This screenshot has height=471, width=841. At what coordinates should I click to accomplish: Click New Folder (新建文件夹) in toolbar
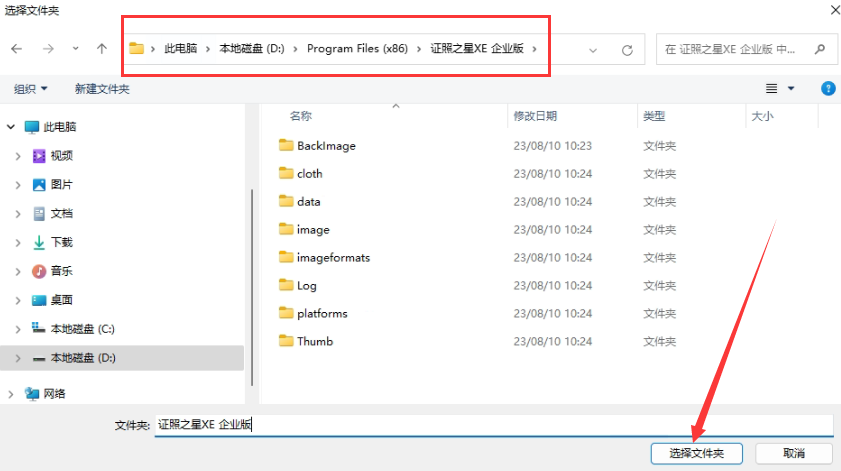click(102, 89)
